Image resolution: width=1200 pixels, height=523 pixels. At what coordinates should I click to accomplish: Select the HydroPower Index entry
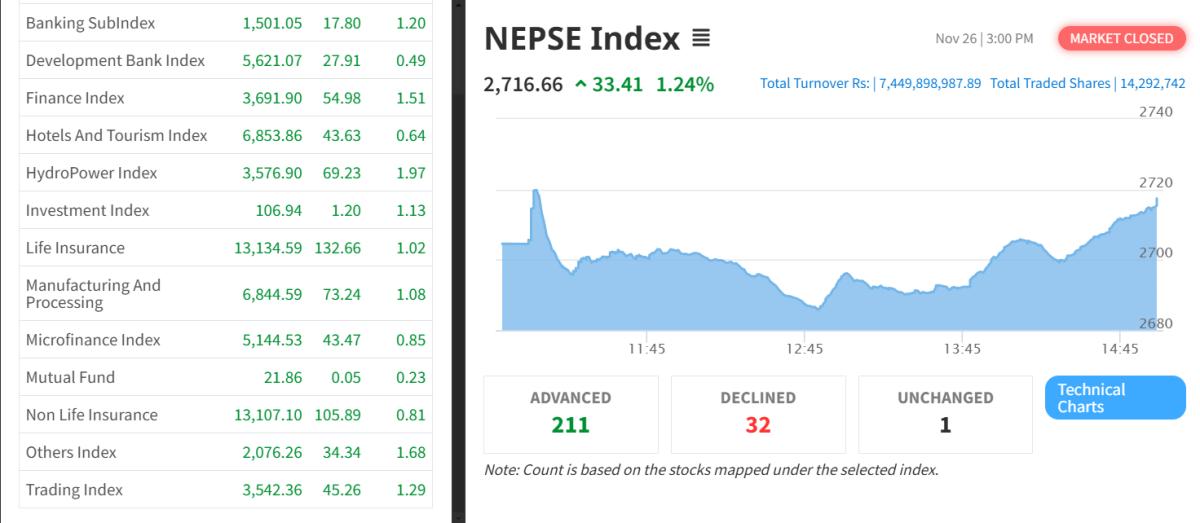(x=91, y=173)
